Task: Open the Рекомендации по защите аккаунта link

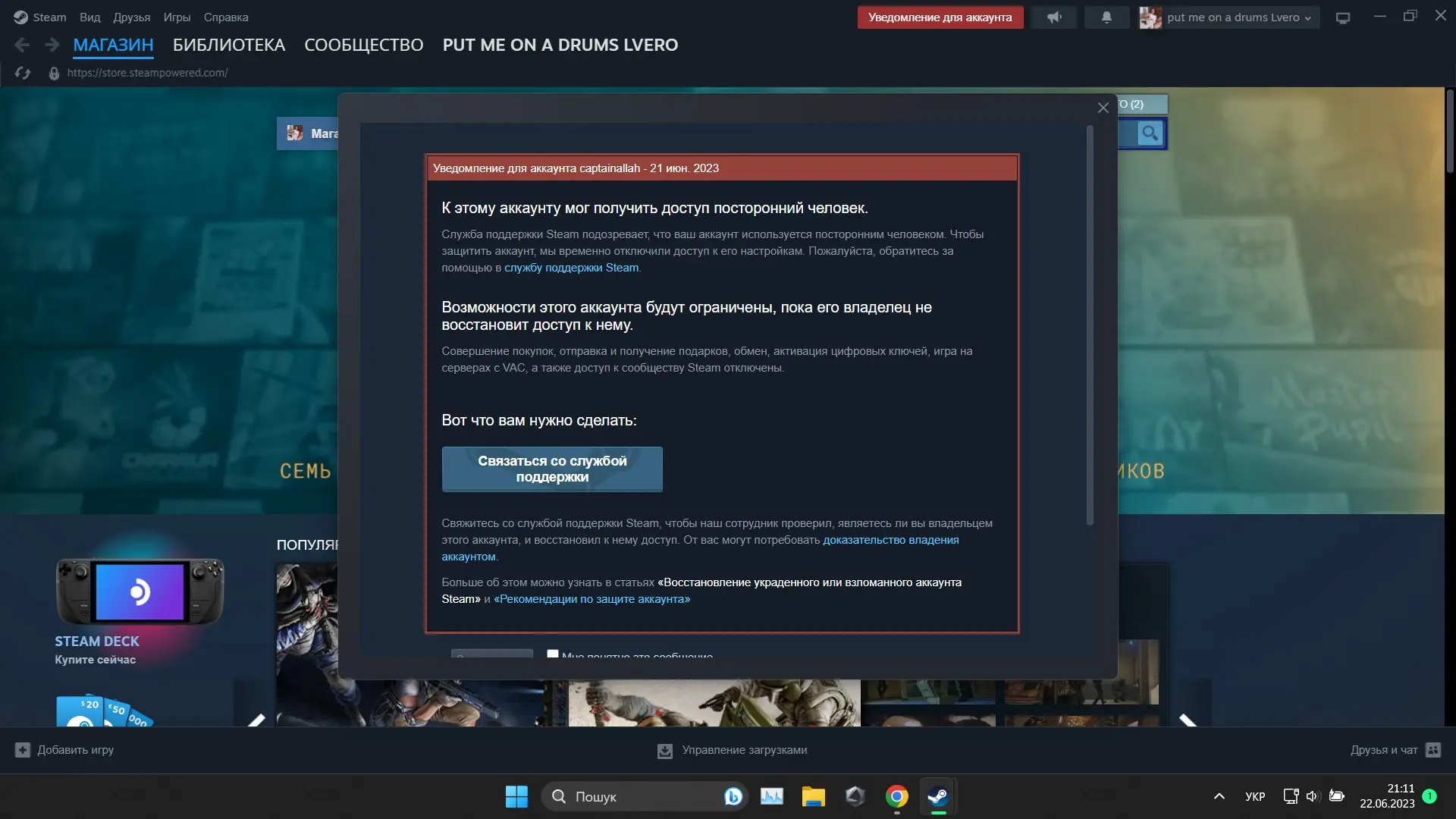Action: tap(591, 599)
